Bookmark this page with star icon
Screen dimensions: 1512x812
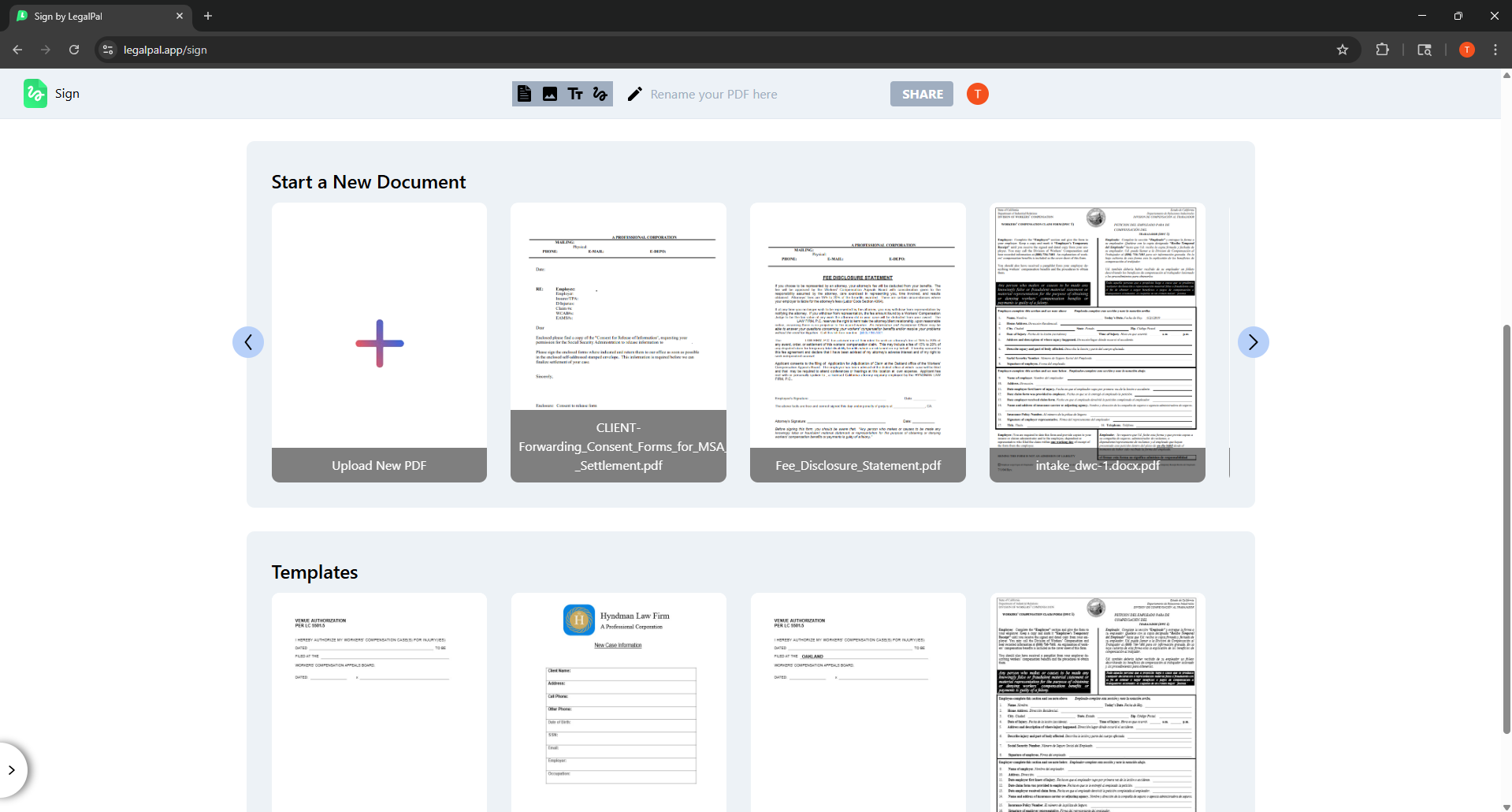(1343, 50)
